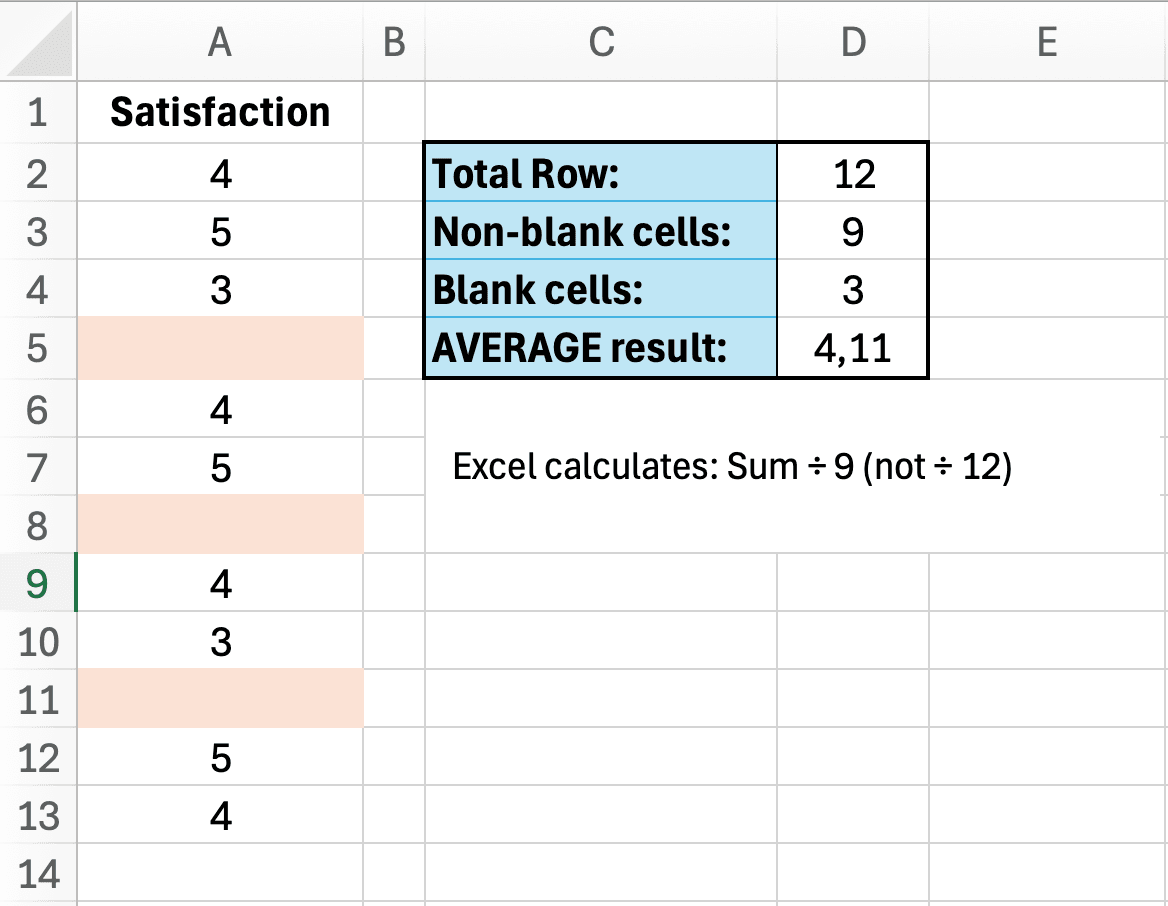This screenshot has width=1168, height=906.
Task: Select the blank highlighted cell A5
Action: click(x=220, y=349)
